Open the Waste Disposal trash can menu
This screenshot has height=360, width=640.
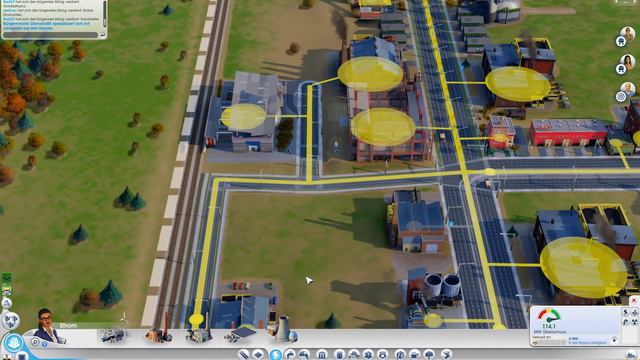click(x=340, y=355)
